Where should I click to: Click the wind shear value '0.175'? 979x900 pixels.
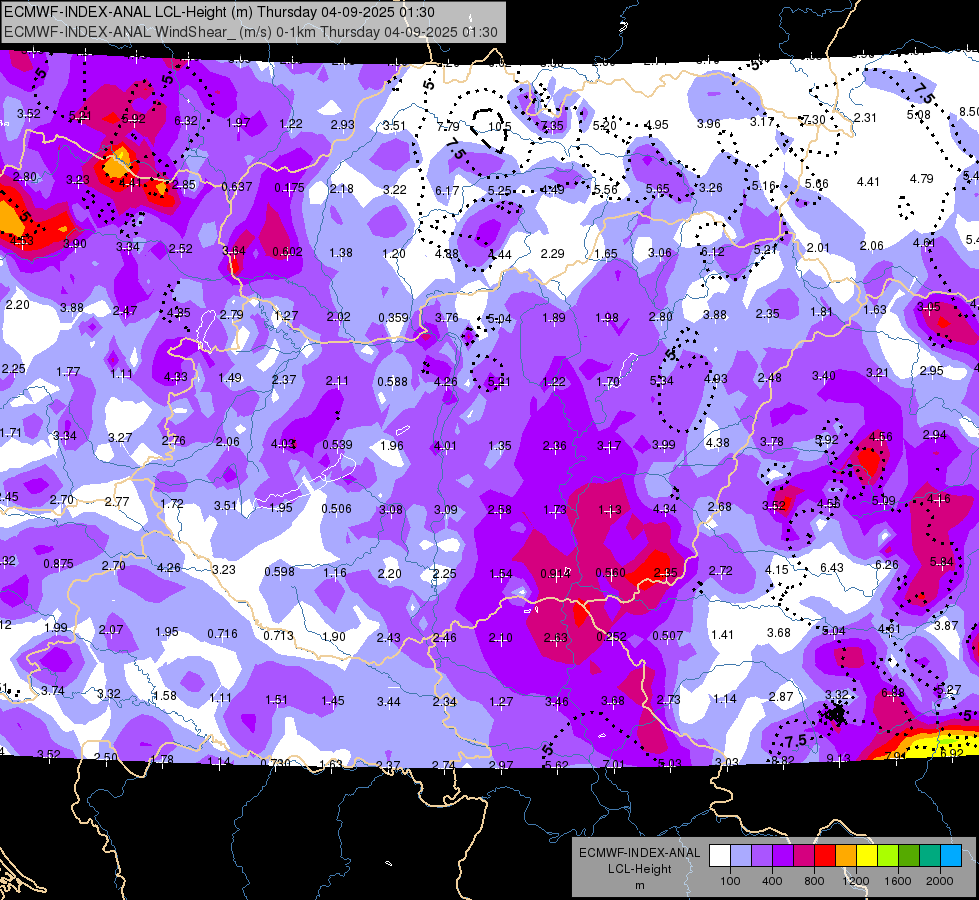coord(290,187)
